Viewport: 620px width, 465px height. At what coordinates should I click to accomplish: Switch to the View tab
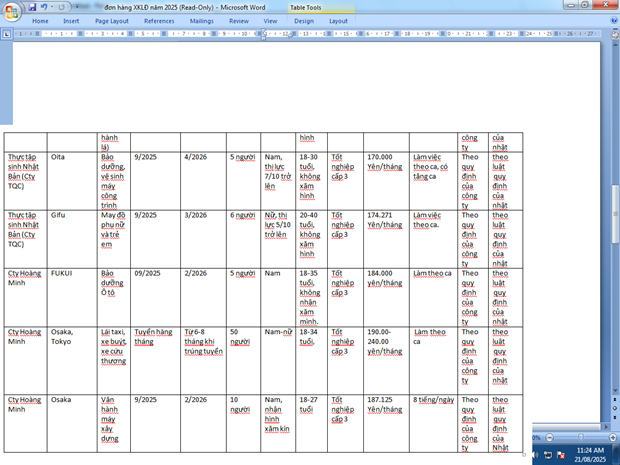point(270,21)
